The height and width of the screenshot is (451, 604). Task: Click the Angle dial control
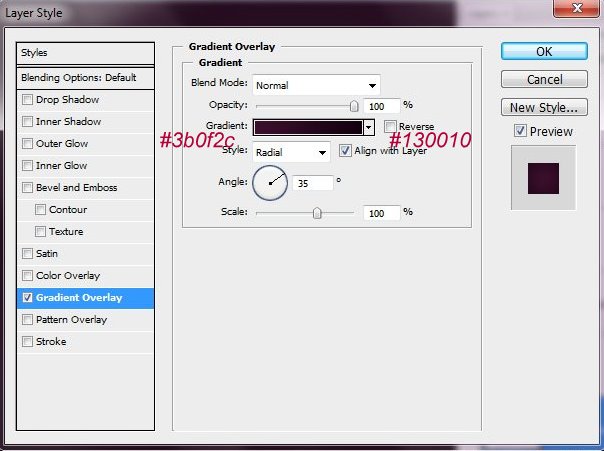(270, 182)
